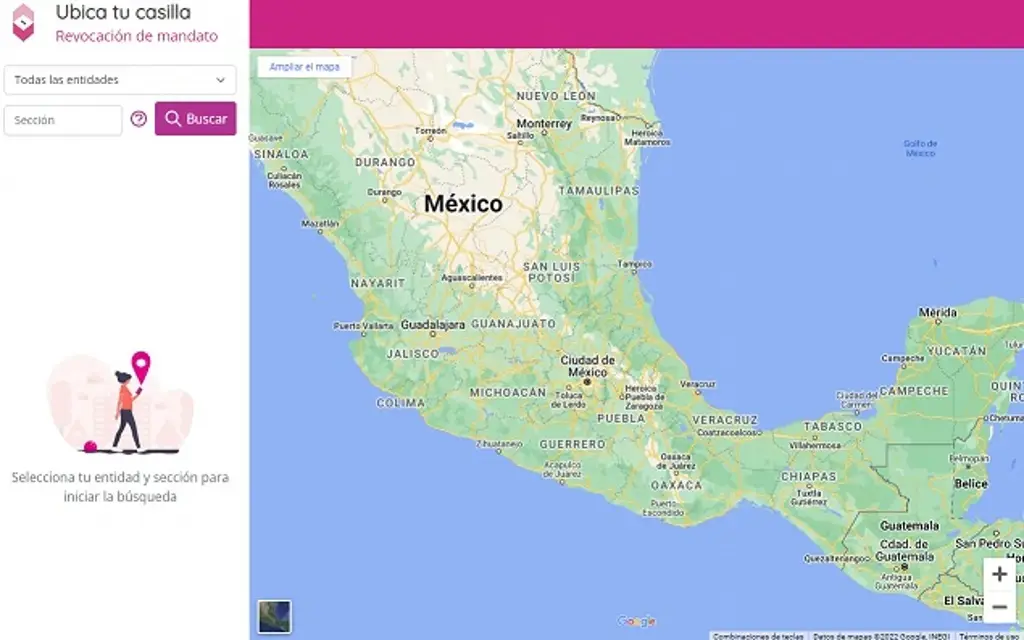The height and width of the screenshot is (640, 1024).
Task: Click the Villahermosa city label
Action: point(815,445)
